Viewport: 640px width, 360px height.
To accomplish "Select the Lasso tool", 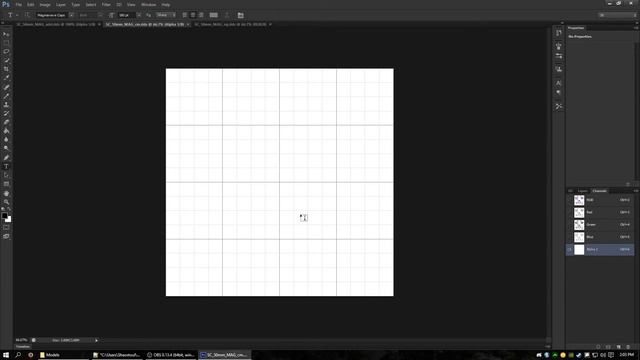I will 6,52.
